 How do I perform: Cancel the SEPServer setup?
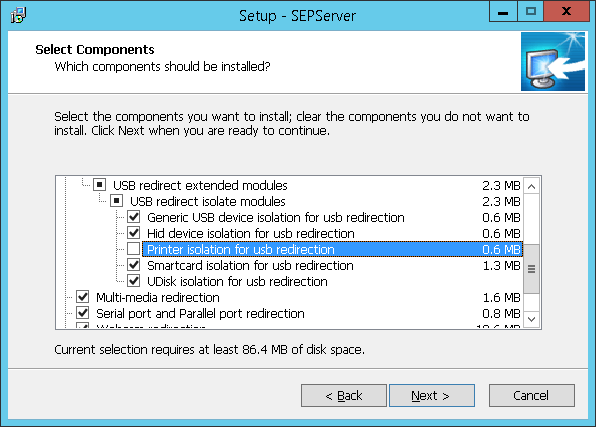coord(531,395)
